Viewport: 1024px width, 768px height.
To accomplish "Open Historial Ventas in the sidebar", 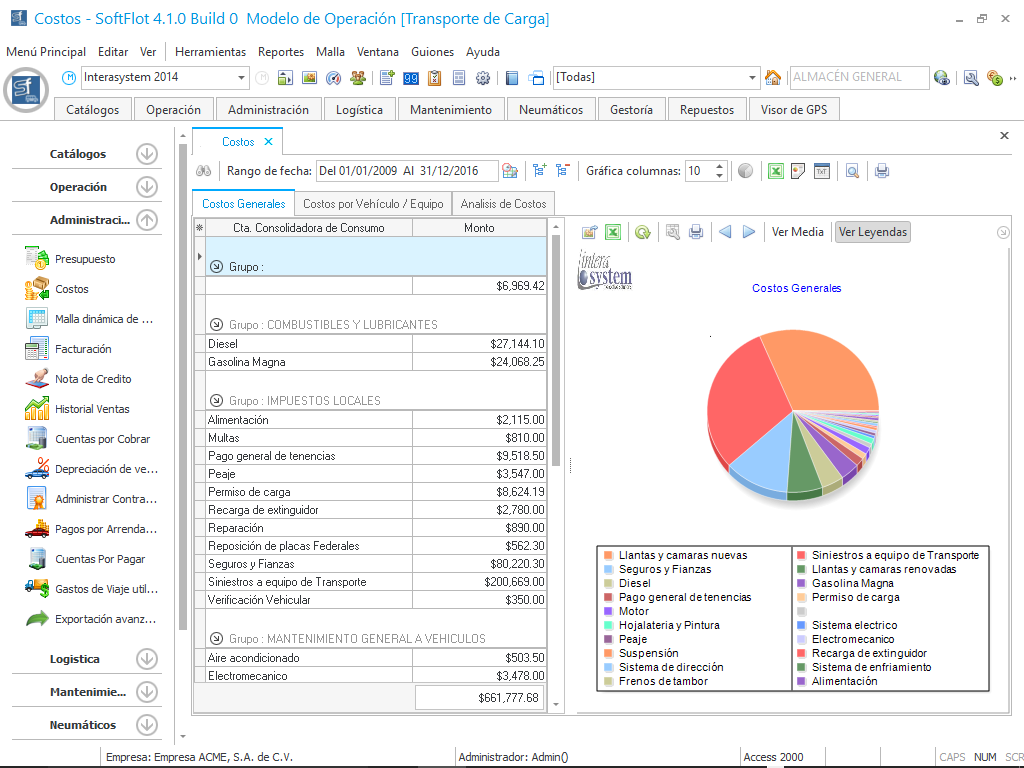I will (92, 409).
